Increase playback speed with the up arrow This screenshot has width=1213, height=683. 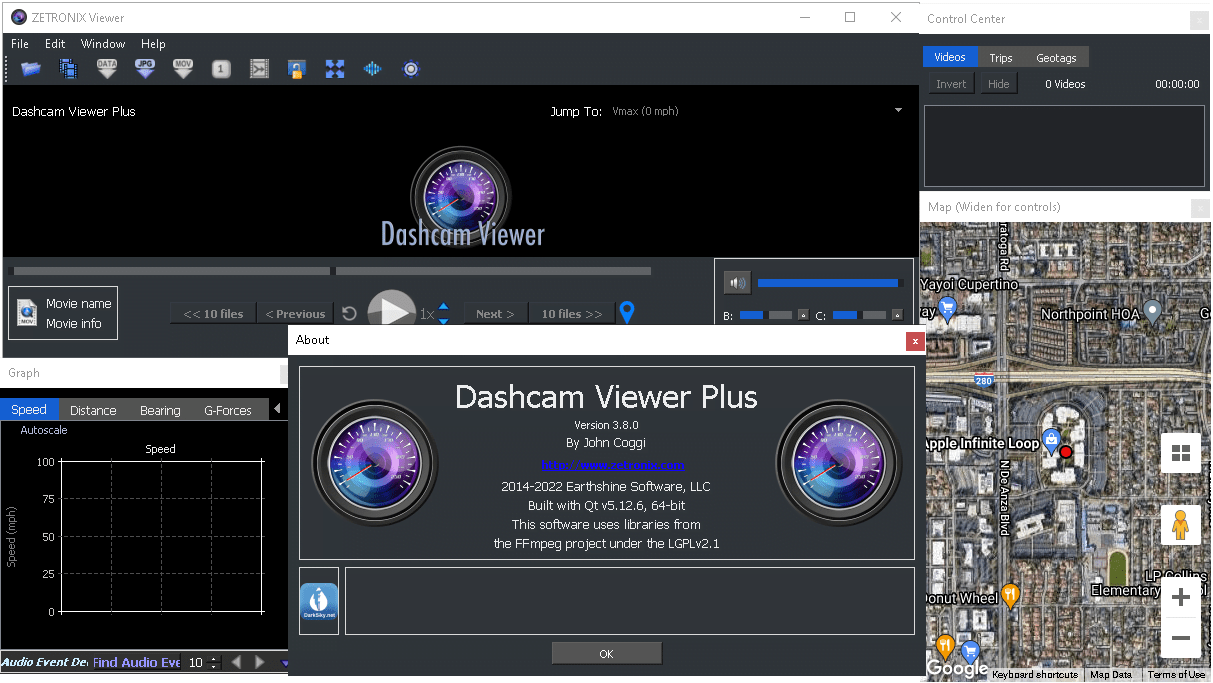pyautogui.click(x=444, y=307)
